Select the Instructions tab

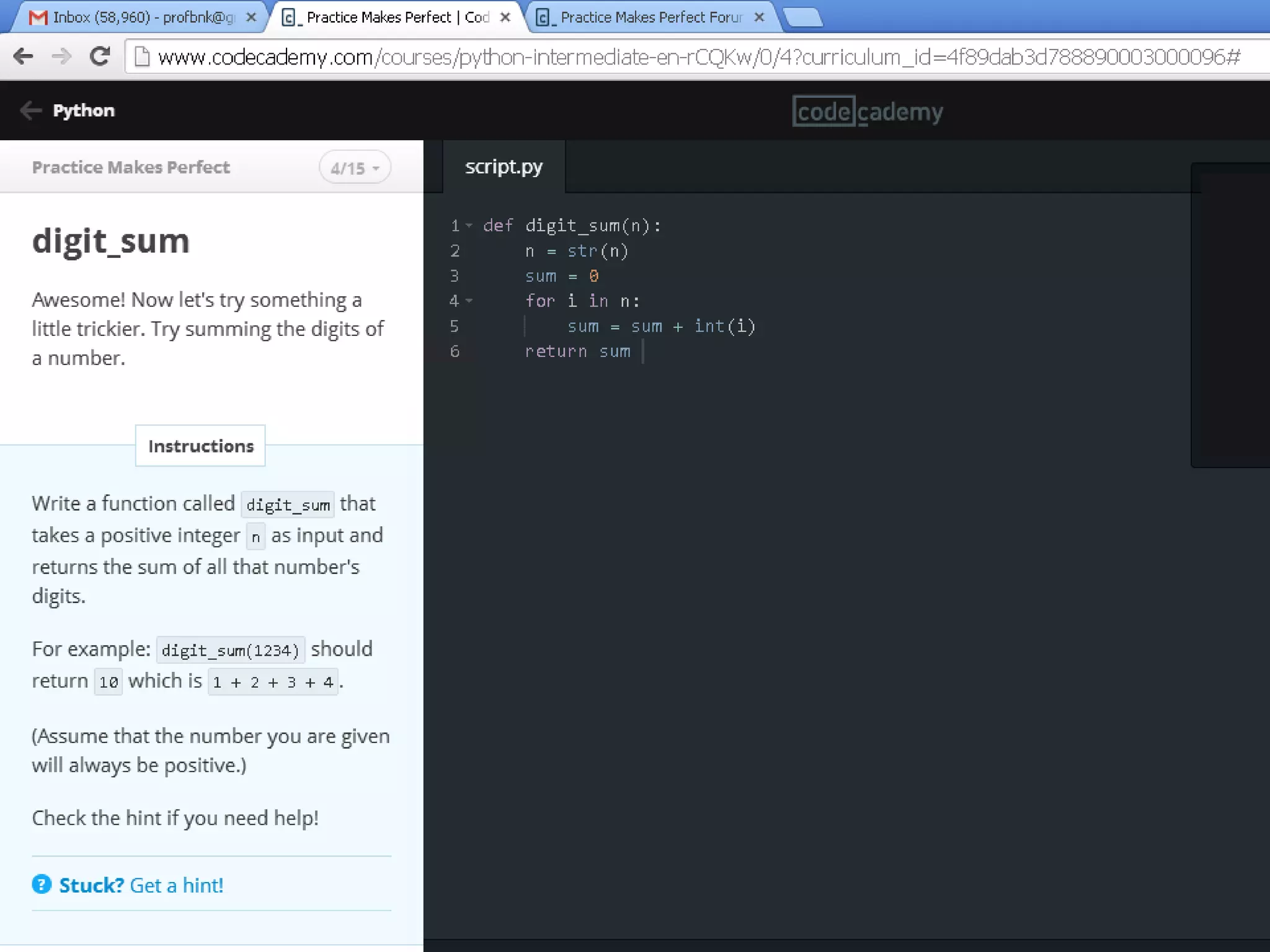200,446
